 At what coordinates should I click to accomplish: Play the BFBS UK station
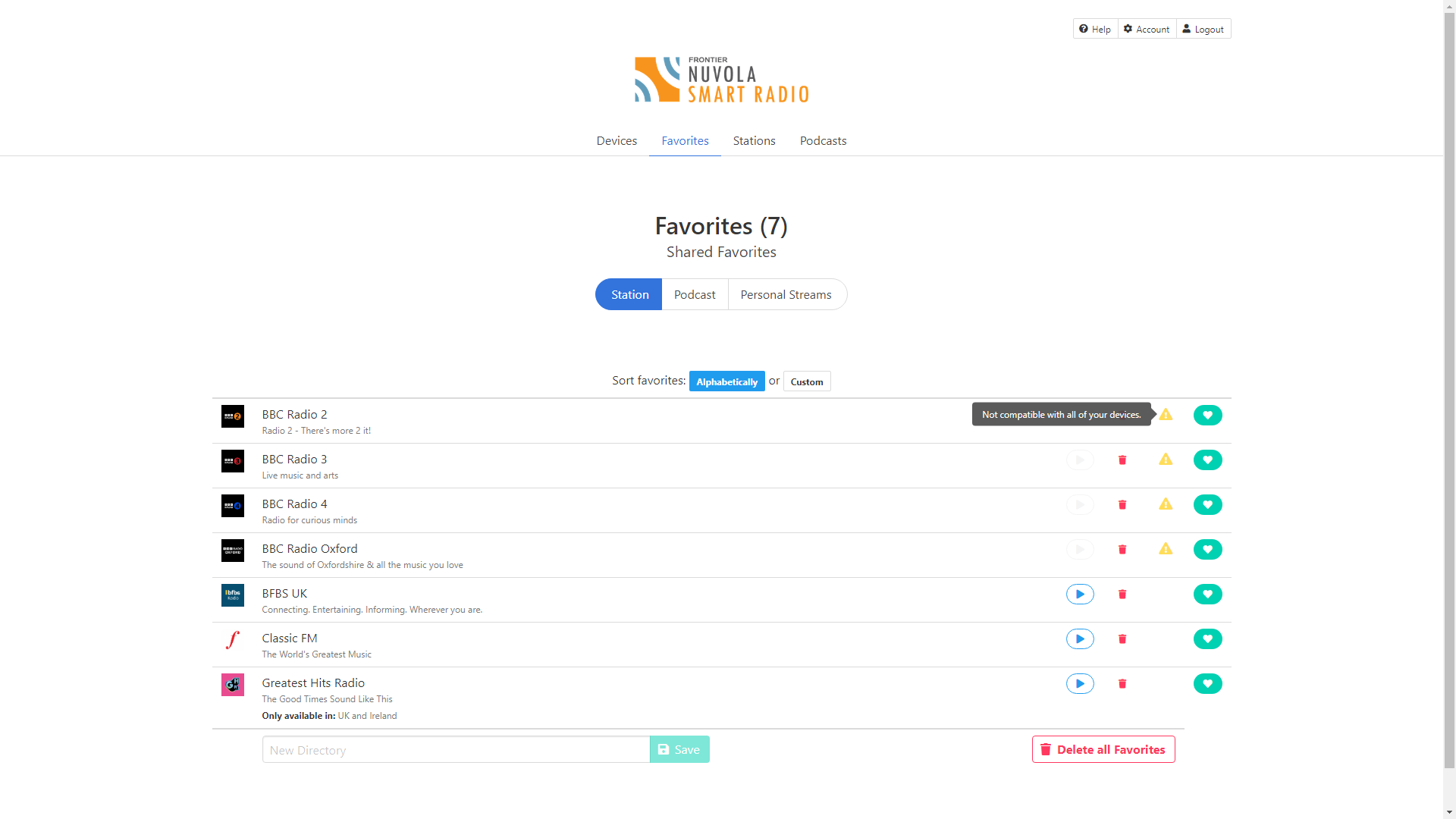pyautogui.click(x=1080, y=595)
